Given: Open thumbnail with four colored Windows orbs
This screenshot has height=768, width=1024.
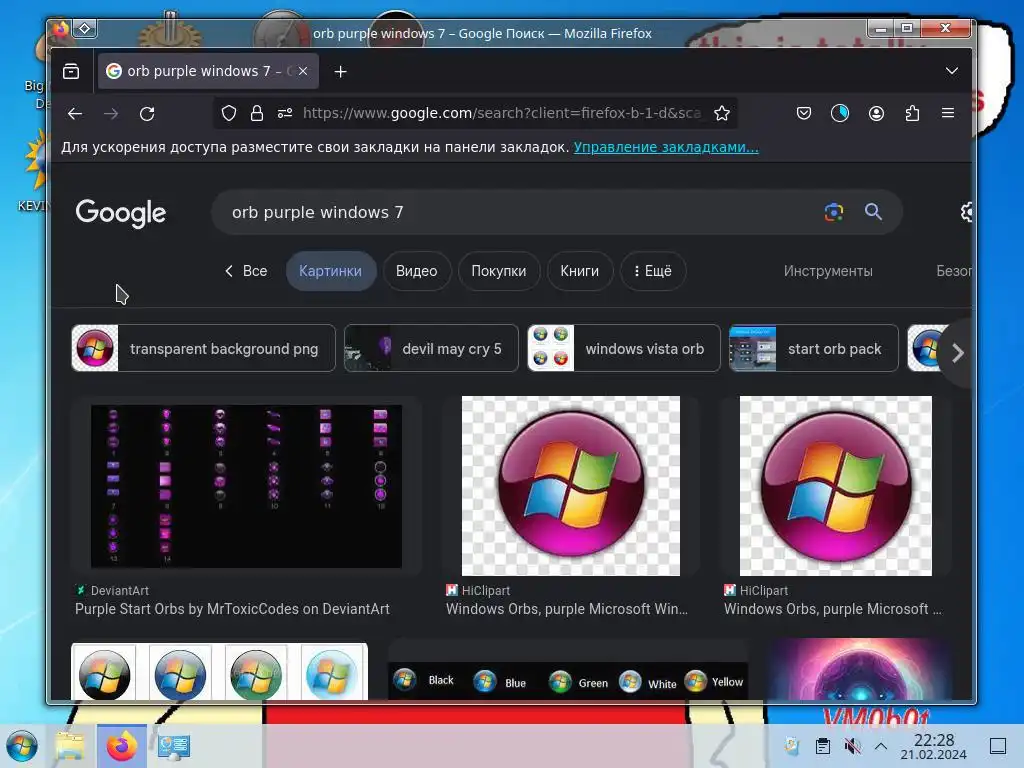Looking at the screenshot, I should 219,673.
